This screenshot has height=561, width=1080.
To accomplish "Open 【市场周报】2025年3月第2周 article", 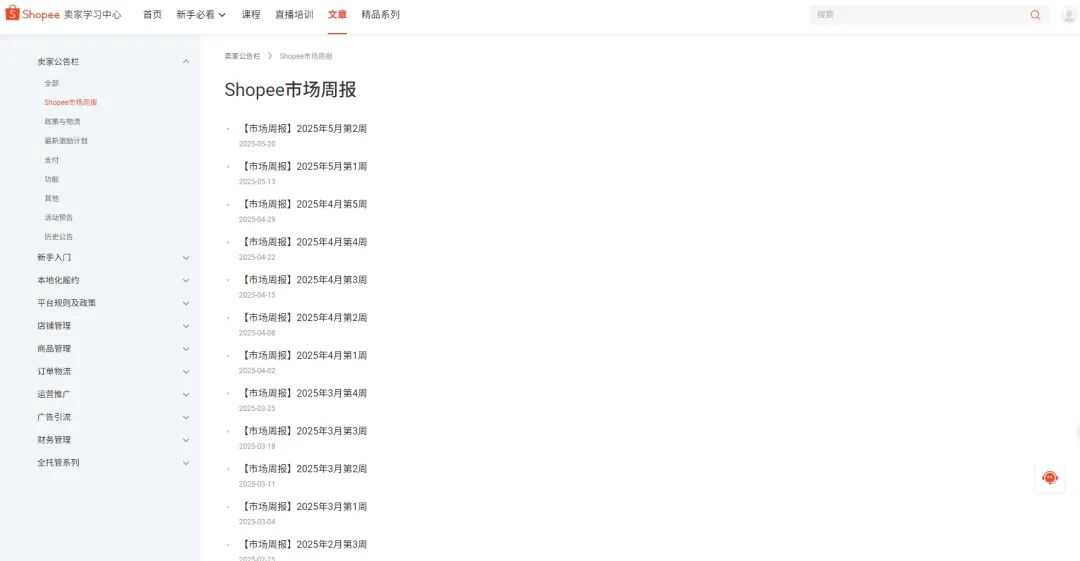I will point(303,469).
